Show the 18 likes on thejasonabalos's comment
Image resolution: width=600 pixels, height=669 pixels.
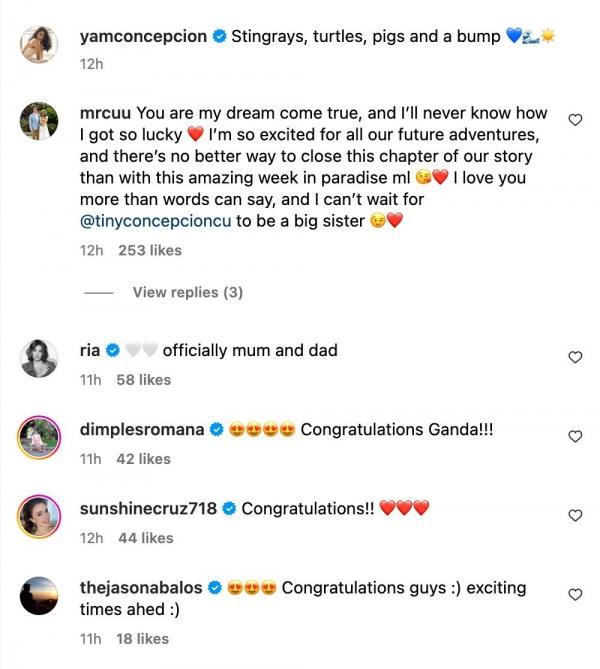click(143, 638)
